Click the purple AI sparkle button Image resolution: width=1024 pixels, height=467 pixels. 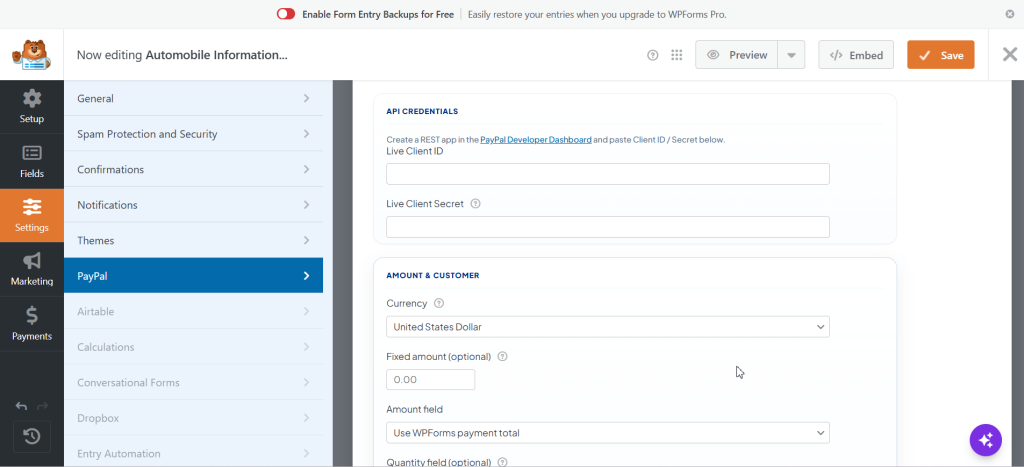[985, 440]
